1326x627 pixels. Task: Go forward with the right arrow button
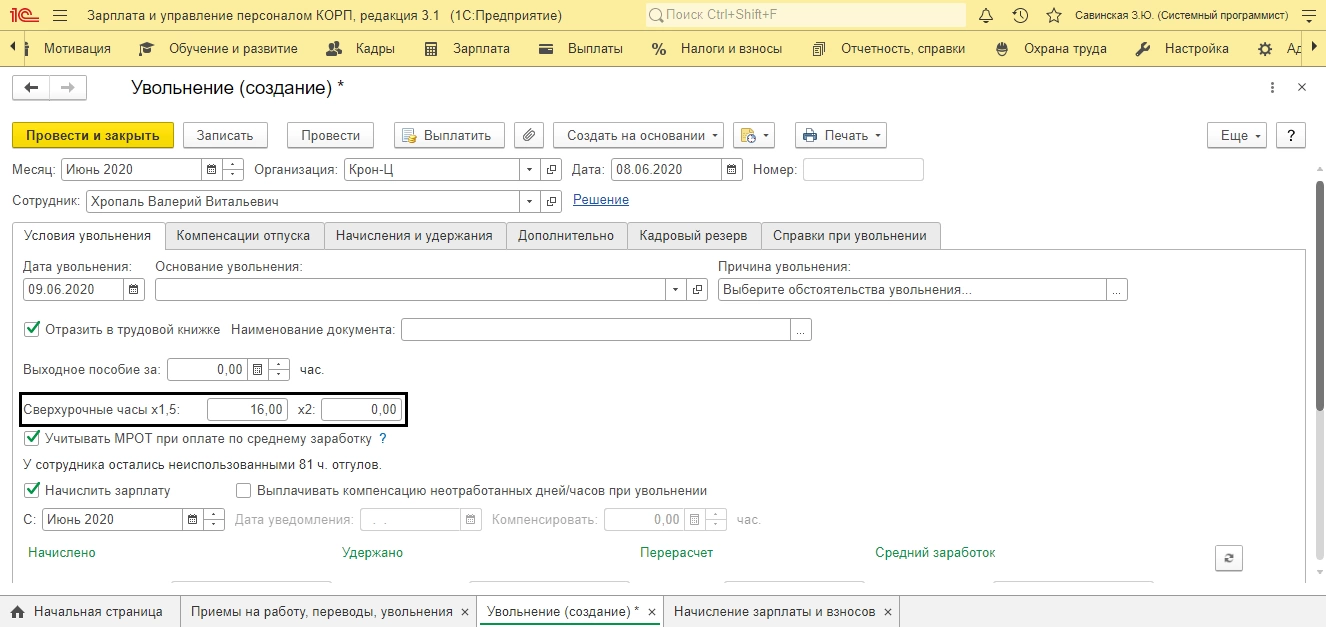68,88
